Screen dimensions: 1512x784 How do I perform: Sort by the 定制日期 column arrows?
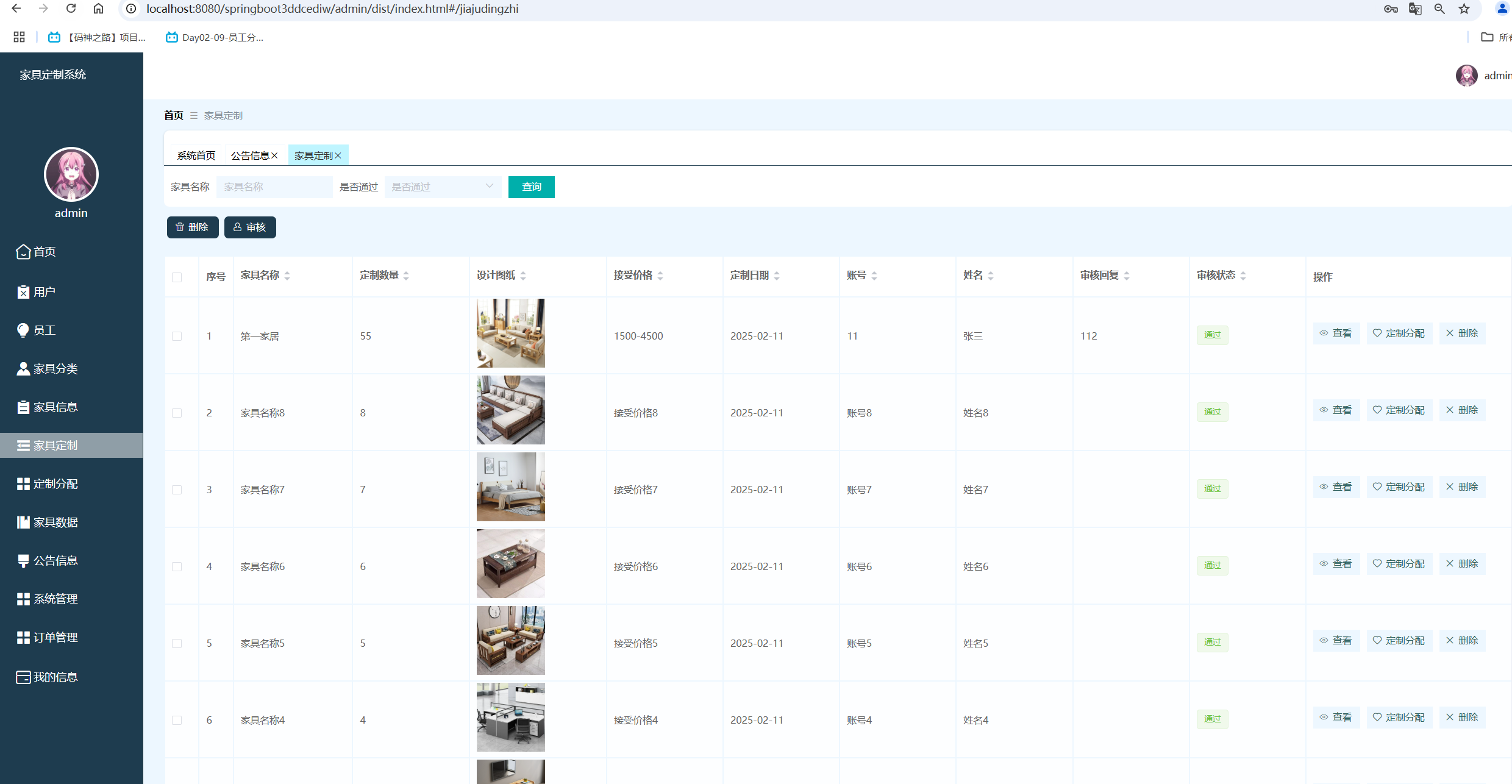tap(777, 276)
